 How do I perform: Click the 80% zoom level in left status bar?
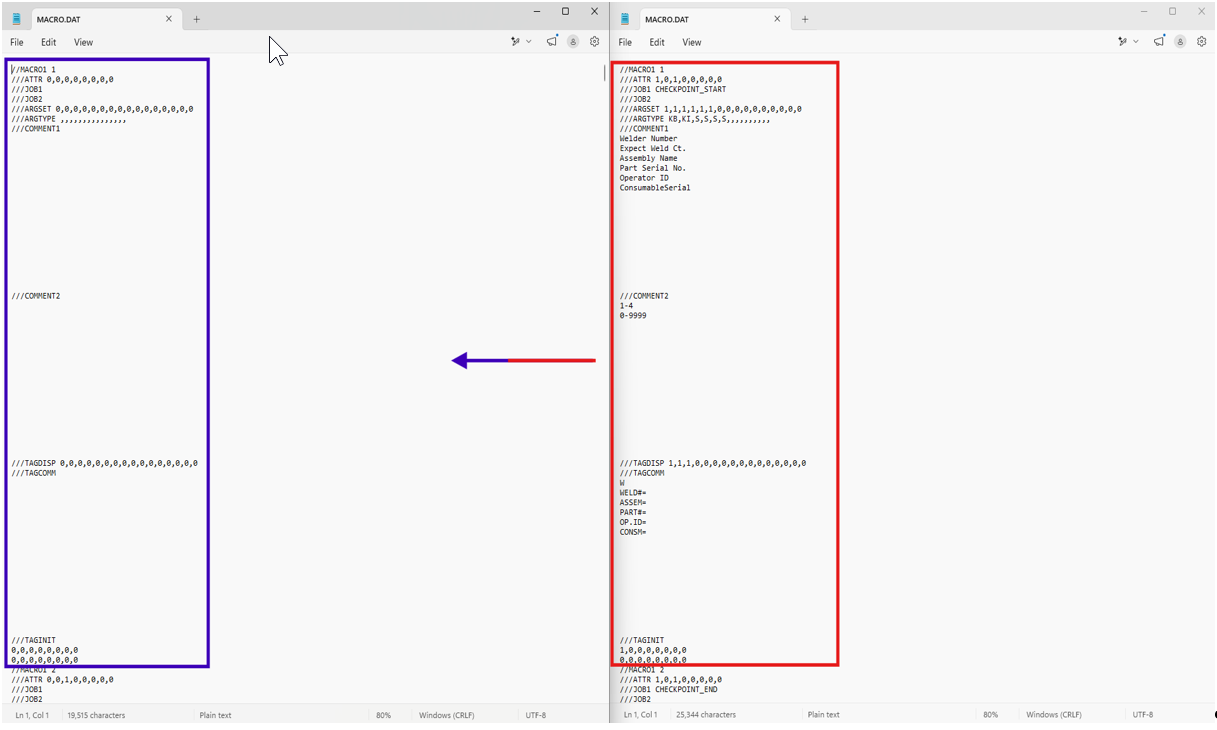(x=384, y=715)
